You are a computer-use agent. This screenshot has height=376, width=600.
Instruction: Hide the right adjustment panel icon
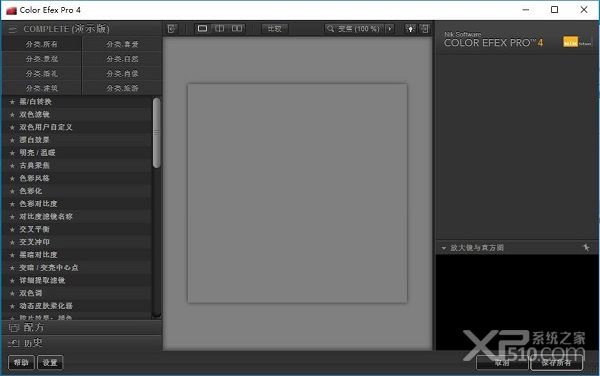point(425,29)
